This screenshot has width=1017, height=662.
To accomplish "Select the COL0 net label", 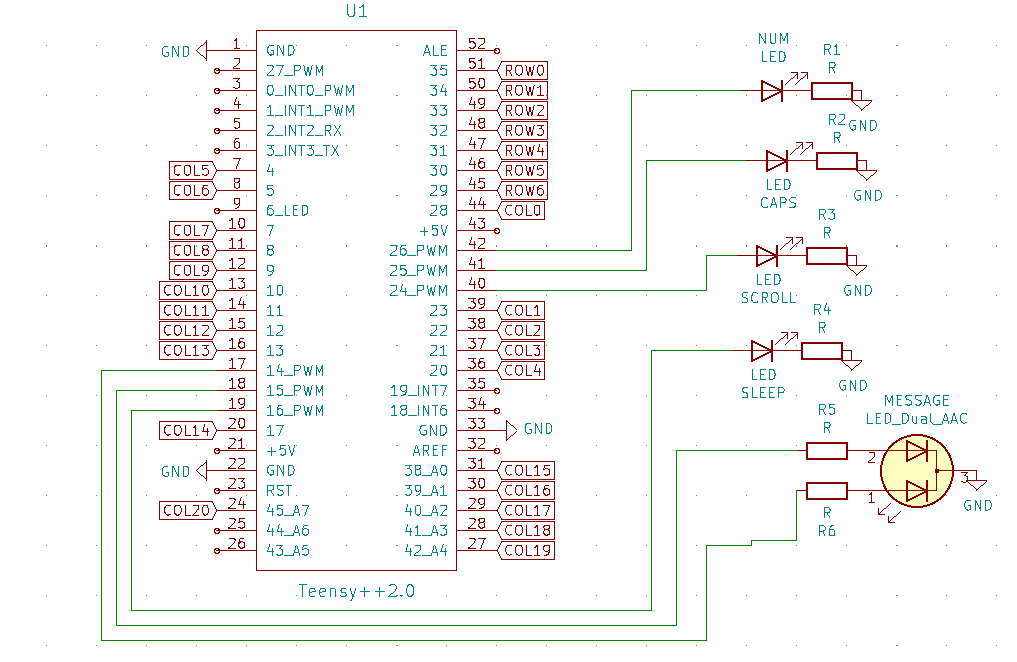I will 524,211.
